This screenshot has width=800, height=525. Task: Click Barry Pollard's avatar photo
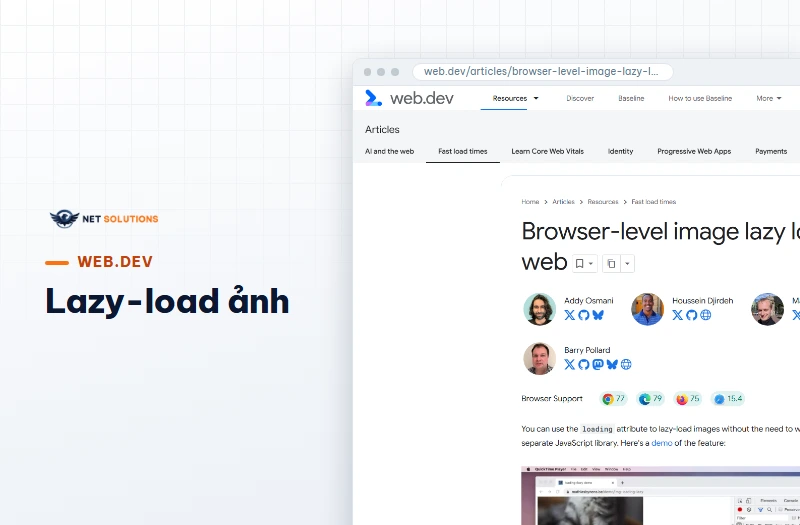(539, 359)
